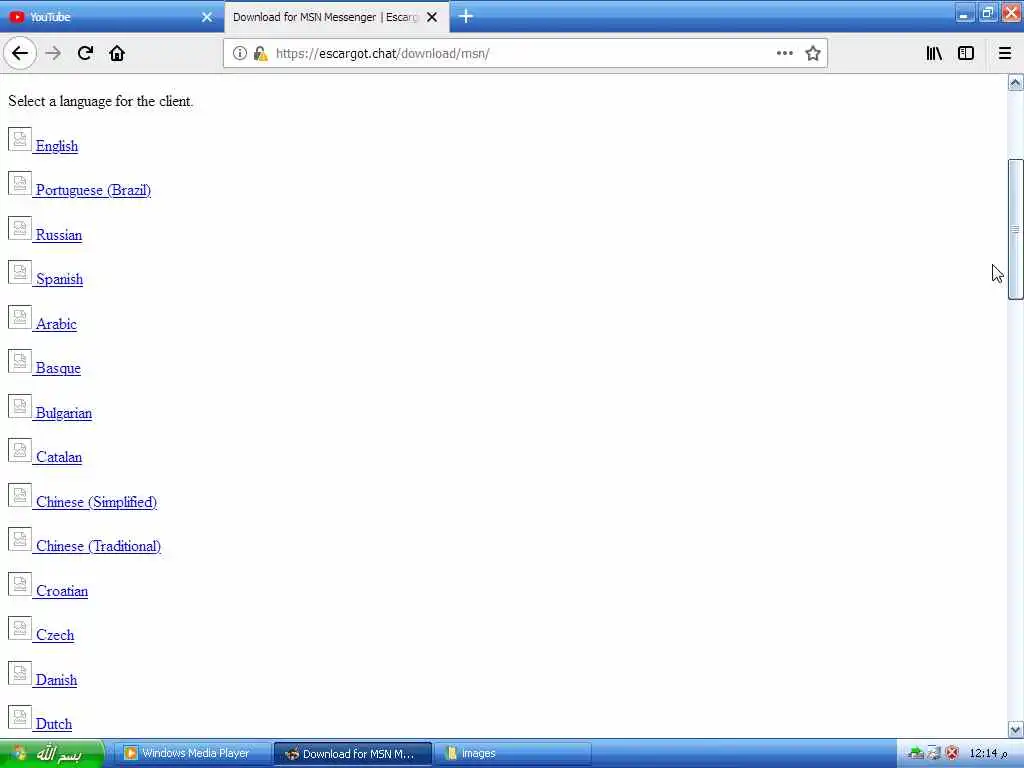This screenshot has width=1024, height=768.
Task: Click the broken image icon beside Czech
Action: (20, 628)
